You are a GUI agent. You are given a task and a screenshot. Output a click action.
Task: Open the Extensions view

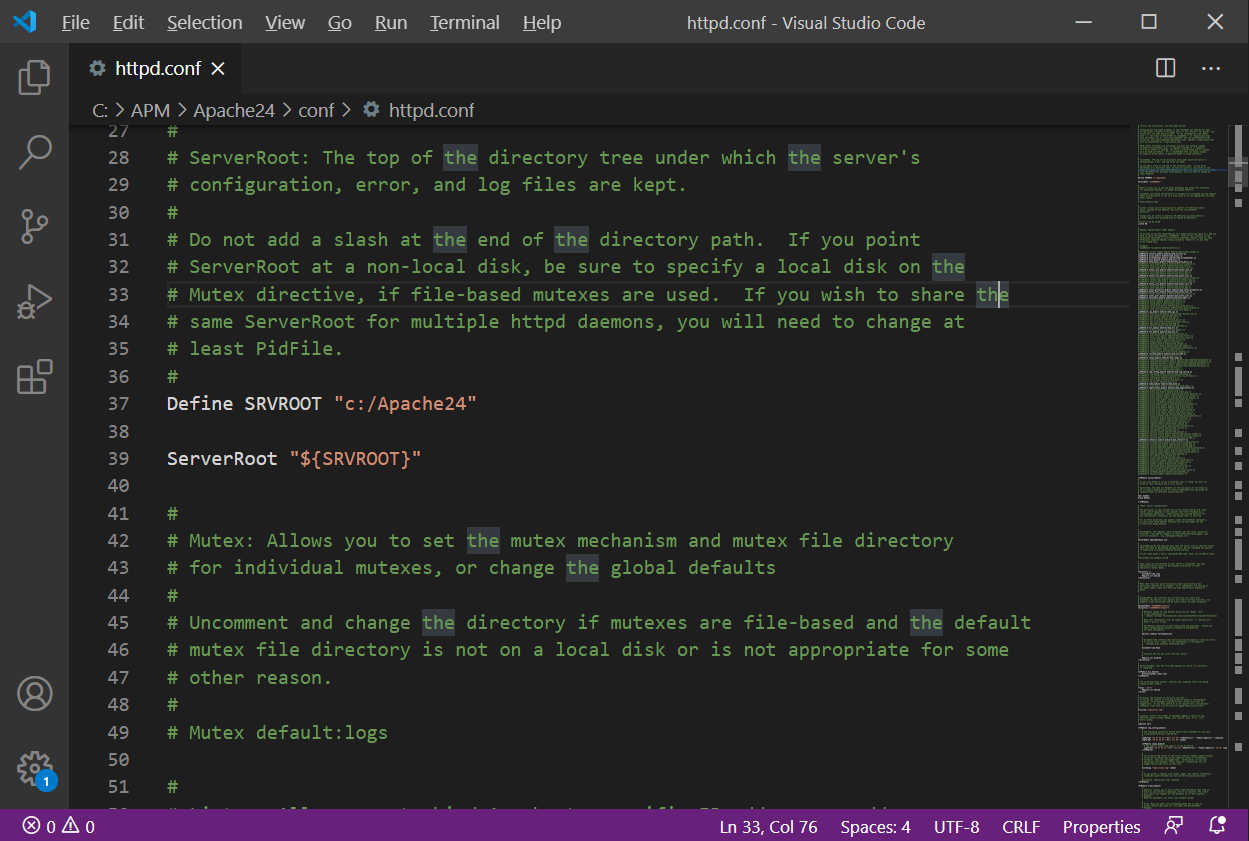34,377
